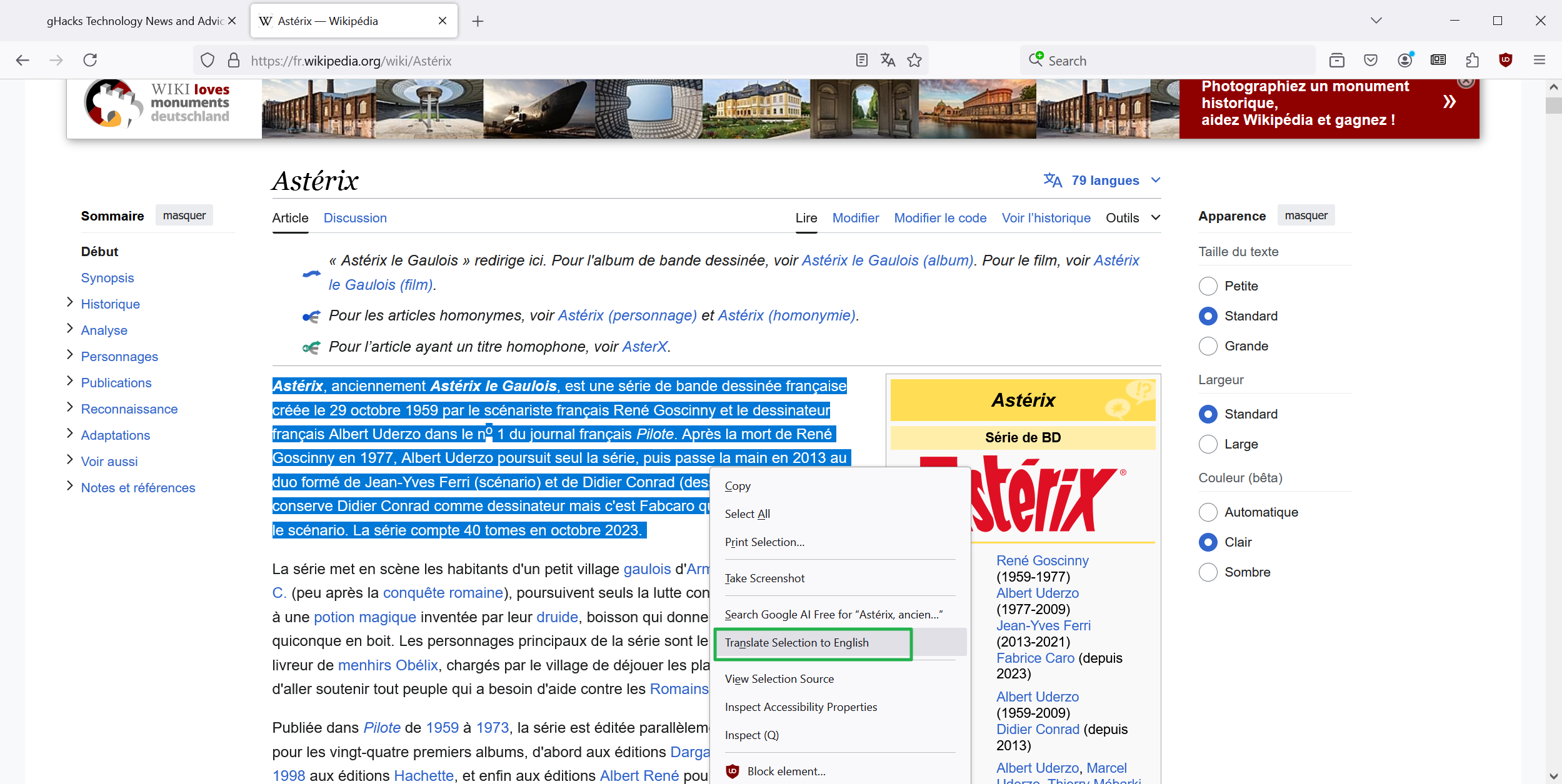This screenshot has width=1562, height=784.
Task: Open the Modifier le code tab
Action: click(x=940, y=218)
